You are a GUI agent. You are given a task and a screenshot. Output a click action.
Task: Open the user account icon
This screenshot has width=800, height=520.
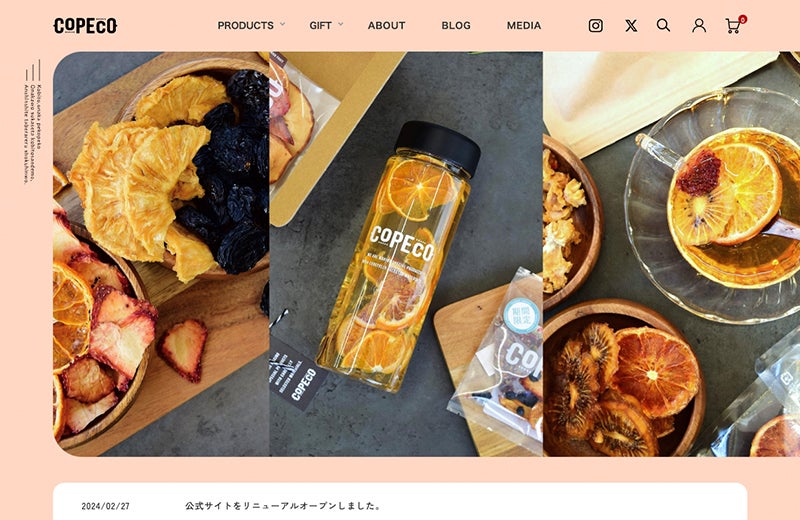tap(699, 26)
